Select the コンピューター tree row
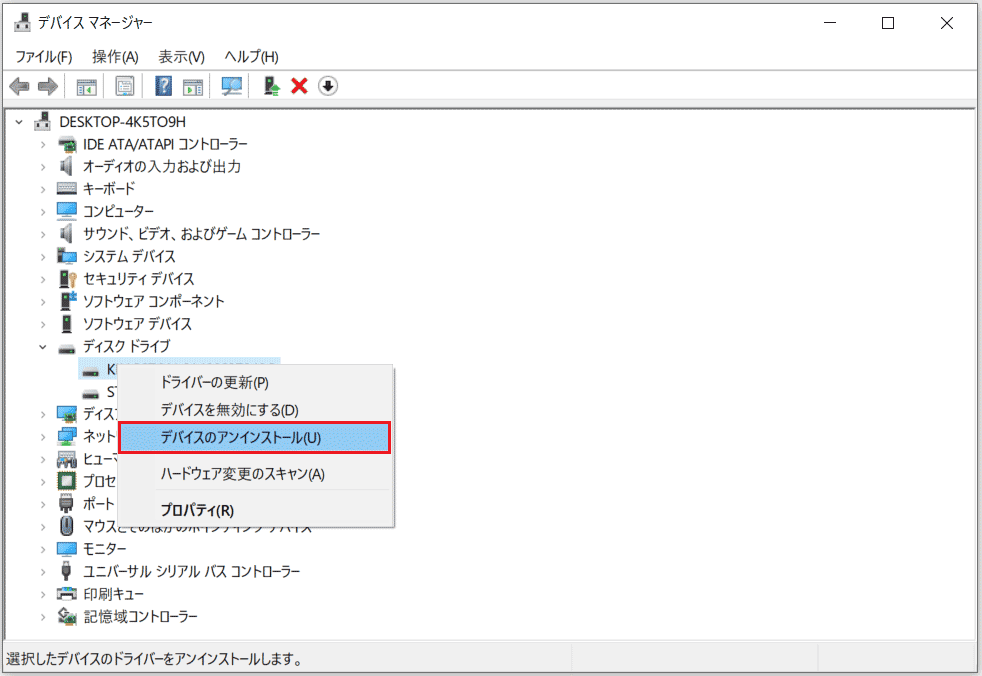982x676 pixels. tap(118, 211)
